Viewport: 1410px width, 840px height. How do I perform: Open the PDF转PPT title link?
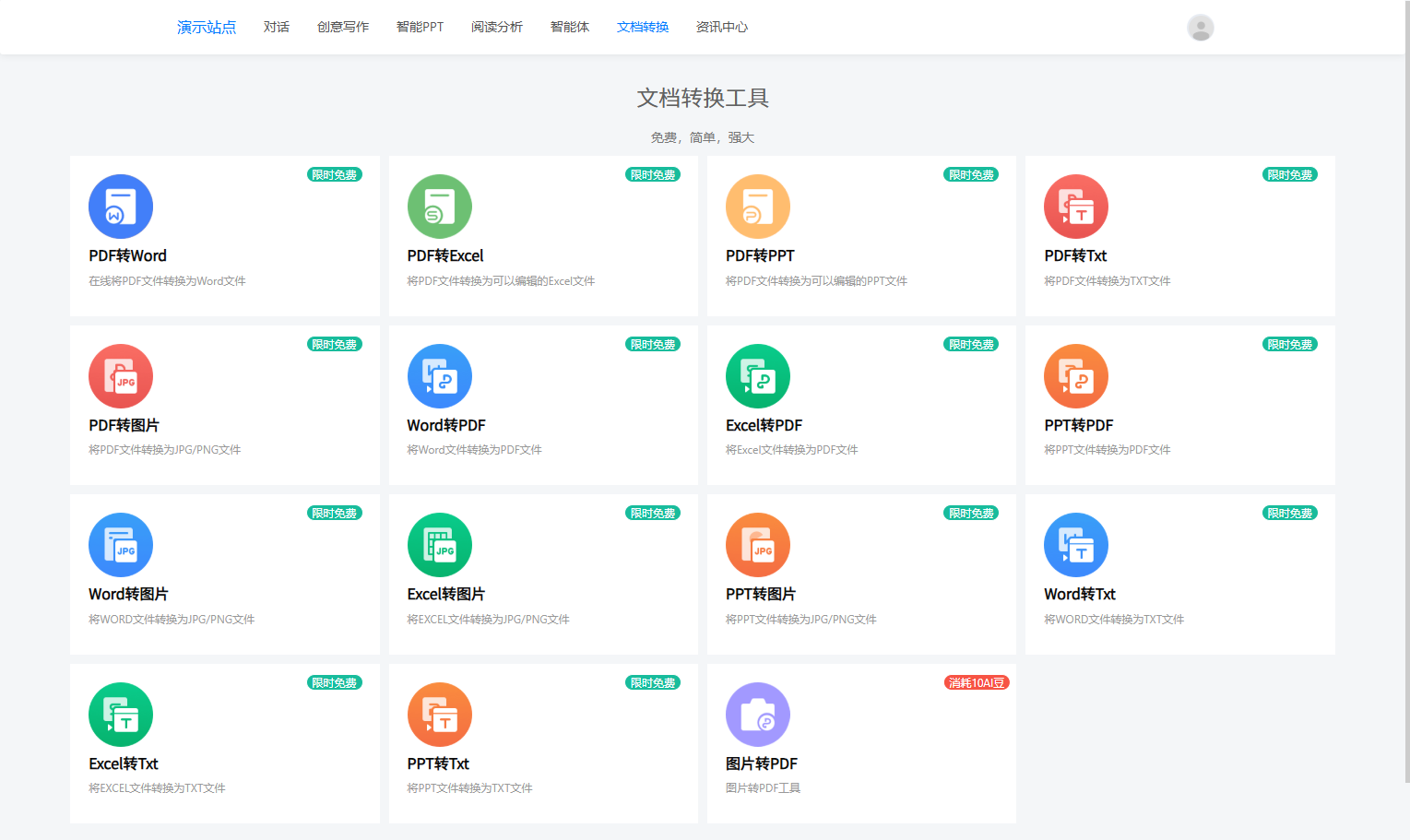click(760, 255)
